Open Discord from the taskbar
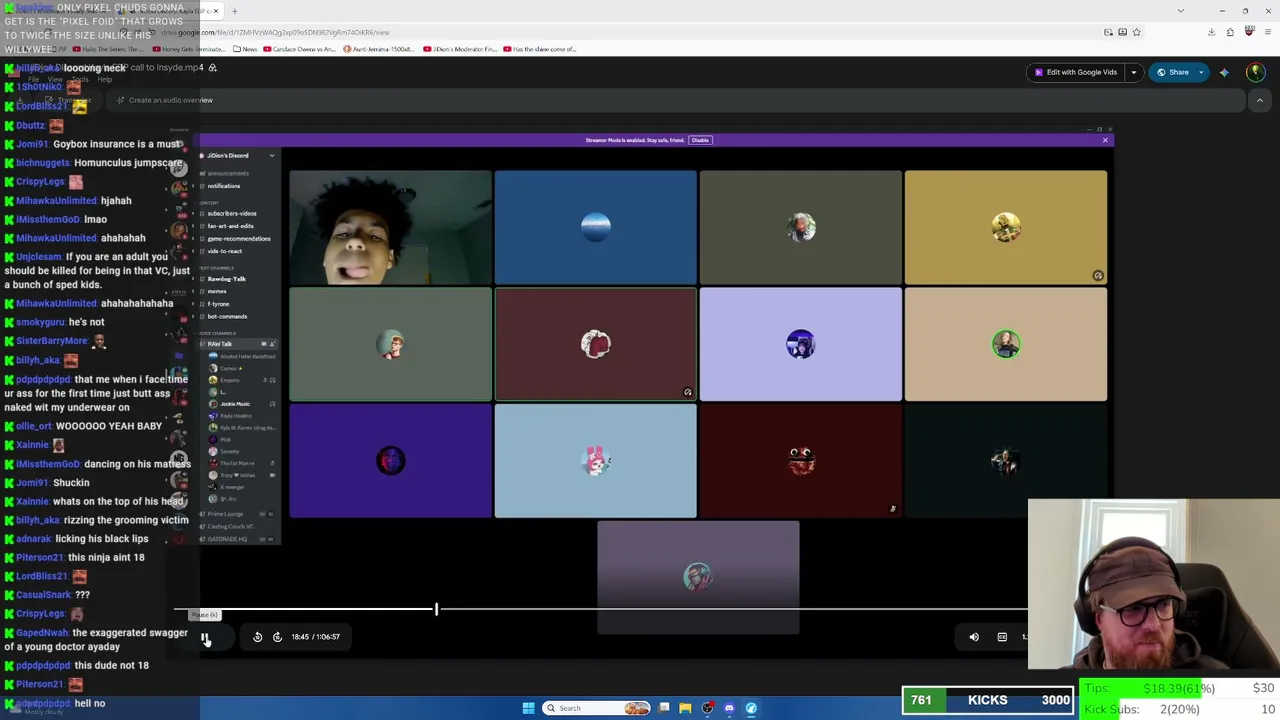1280x720 pixels. pos(729,708)
